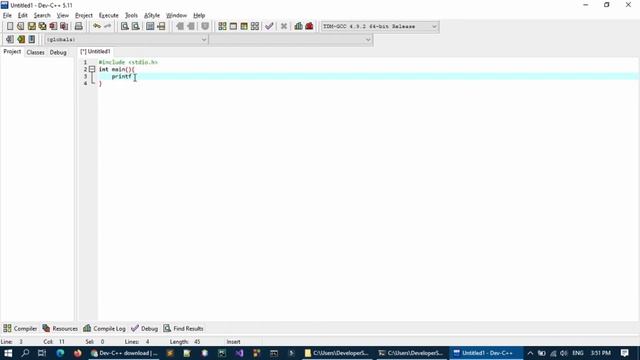The image size is (640, 360).
Task: Open the Help menu
Action: (199, 16)
